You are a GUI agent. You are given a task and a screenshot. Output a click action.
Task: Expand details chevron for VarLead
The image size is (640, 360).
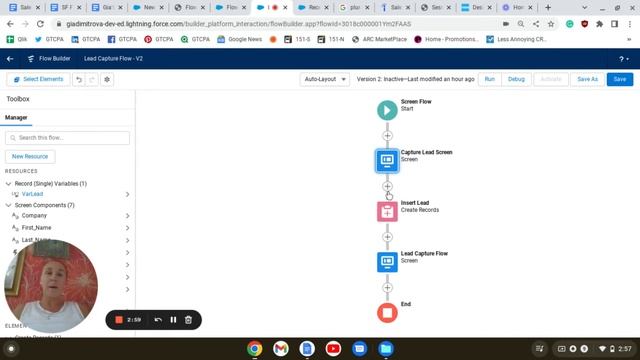tap(127, 194)
